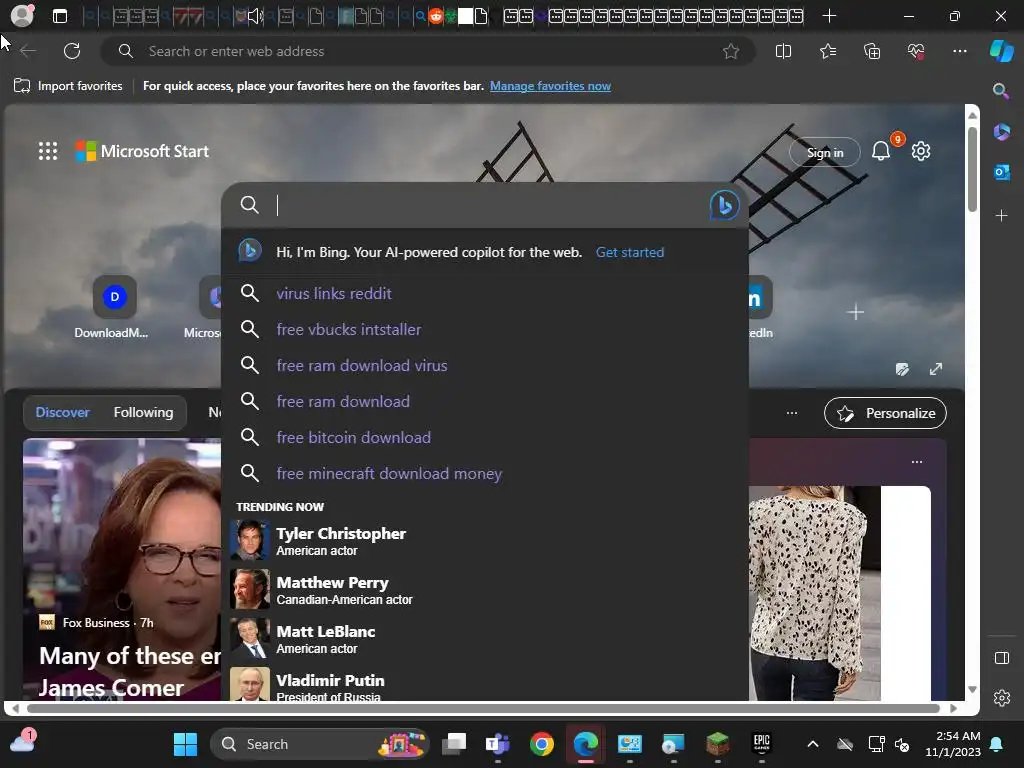Open Minecraft from taskbar
The width and height of the screenshot is (1024, 768).
click(x=718, y=744)
